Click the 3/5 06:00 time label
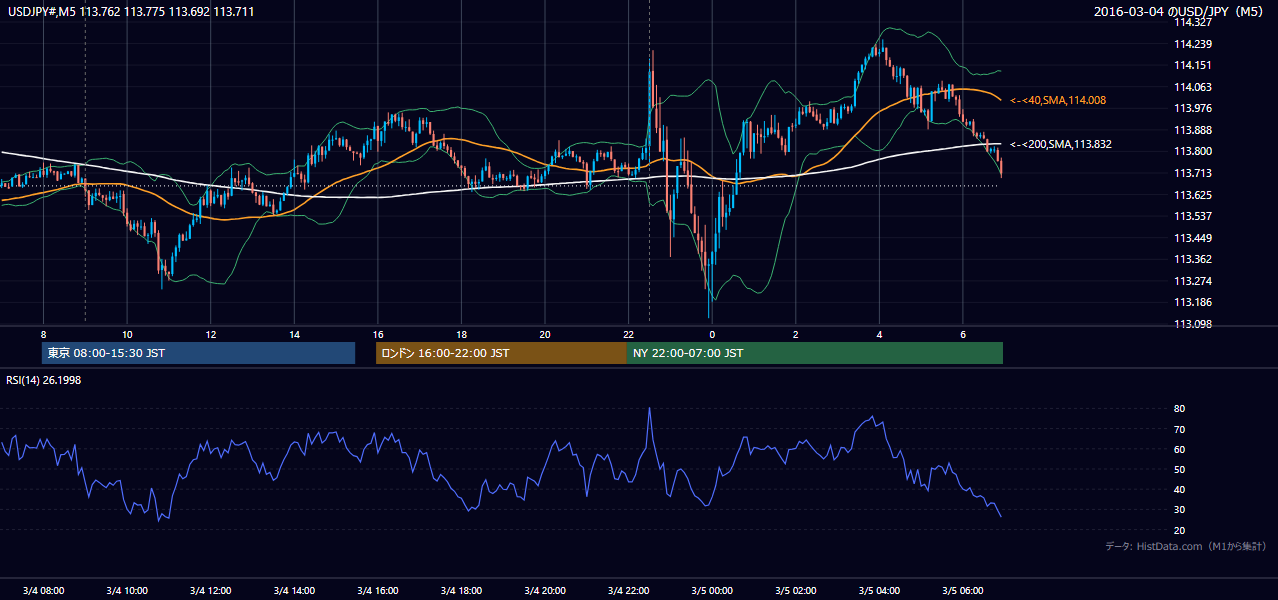The width and height of the screenshot is (1278, 600). pos(963,590)
